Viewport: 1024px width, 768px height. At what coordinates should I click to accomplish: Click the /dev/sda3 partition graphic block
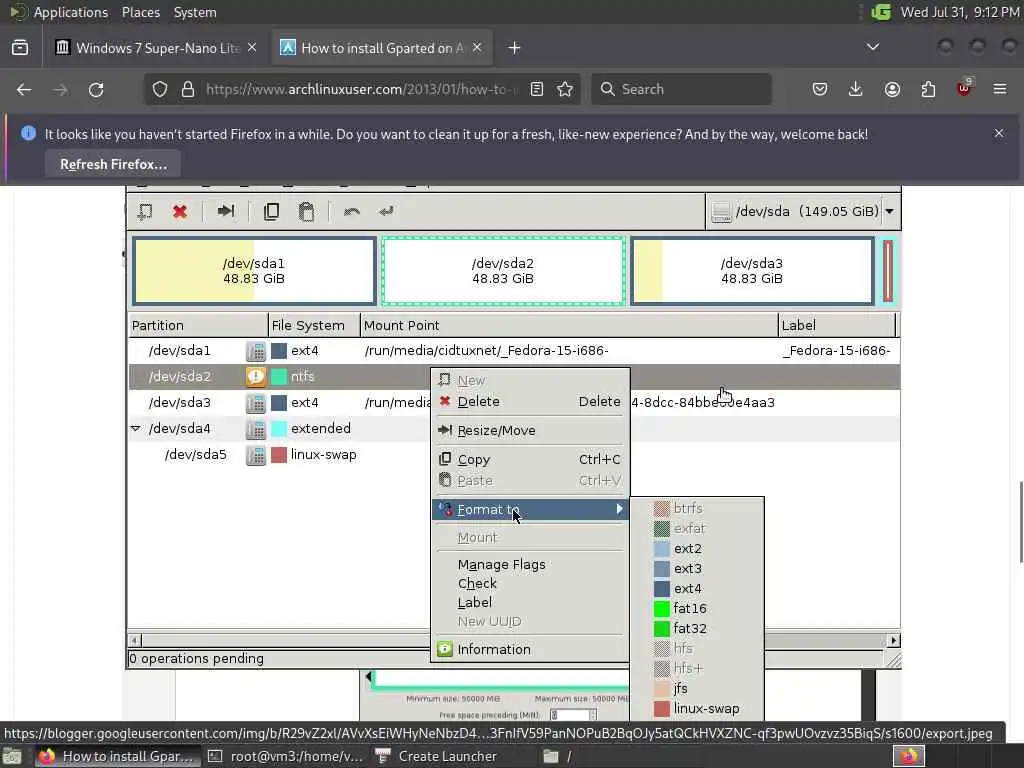(x=752, y=271)
